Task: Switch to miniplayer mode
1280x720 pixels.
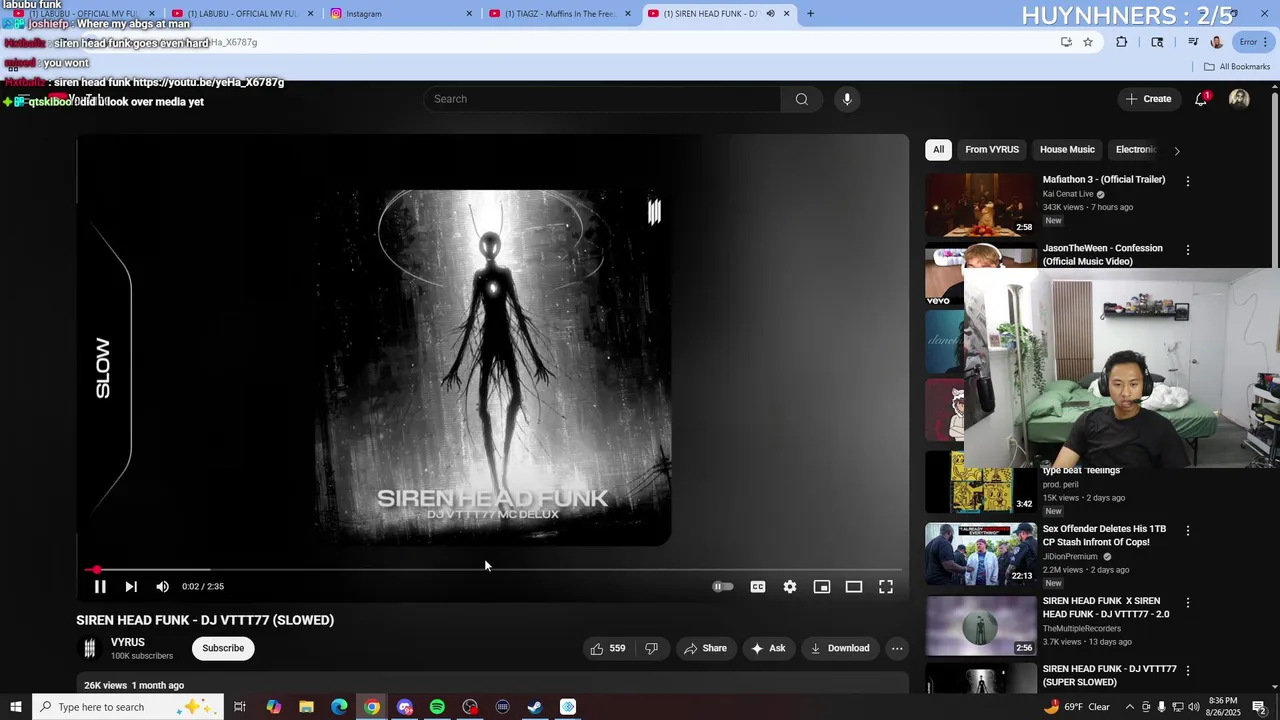Action: pos(822,587)
